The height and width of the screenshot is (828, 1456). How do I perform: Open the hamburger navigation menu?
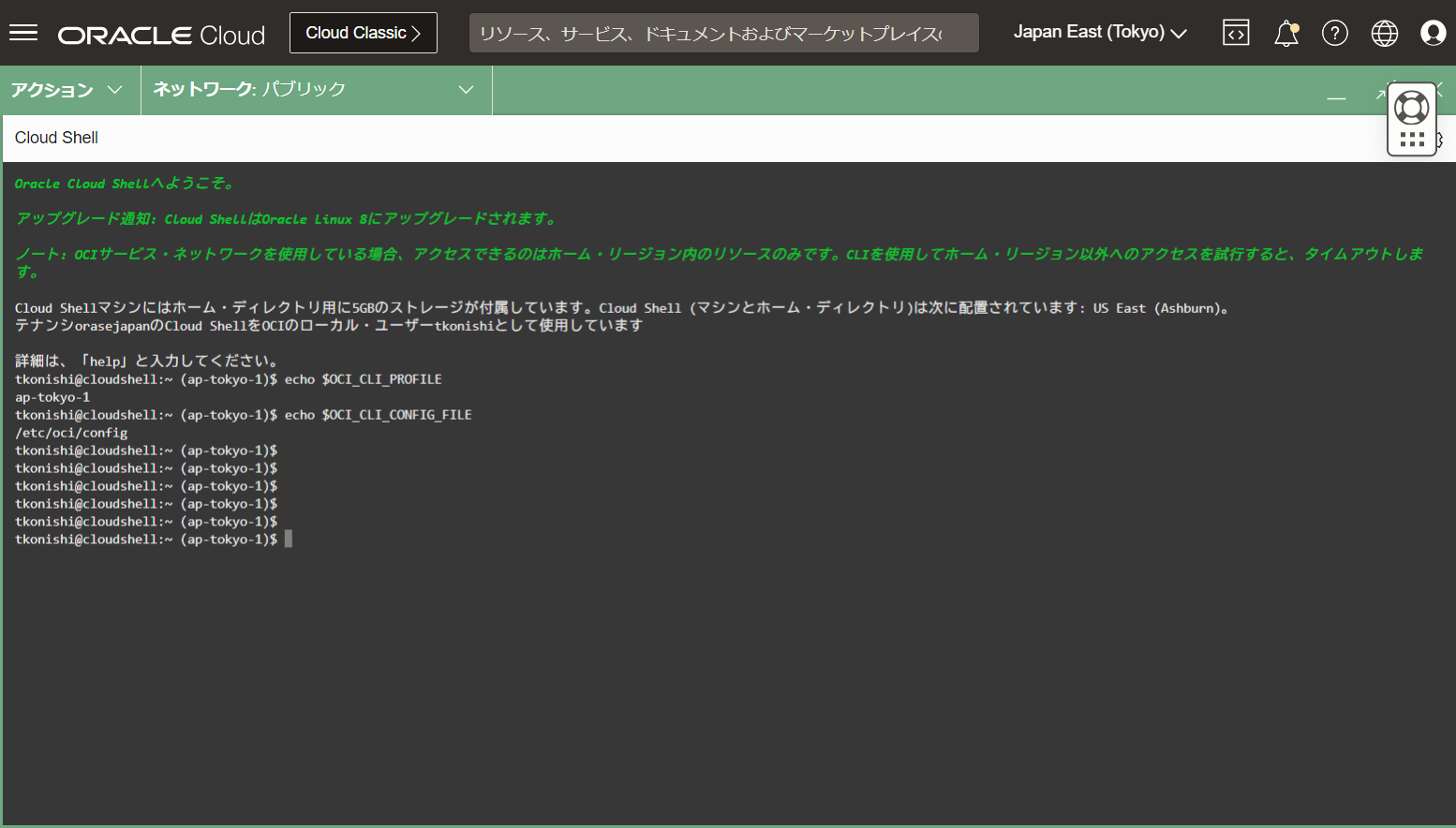point(23,33)
